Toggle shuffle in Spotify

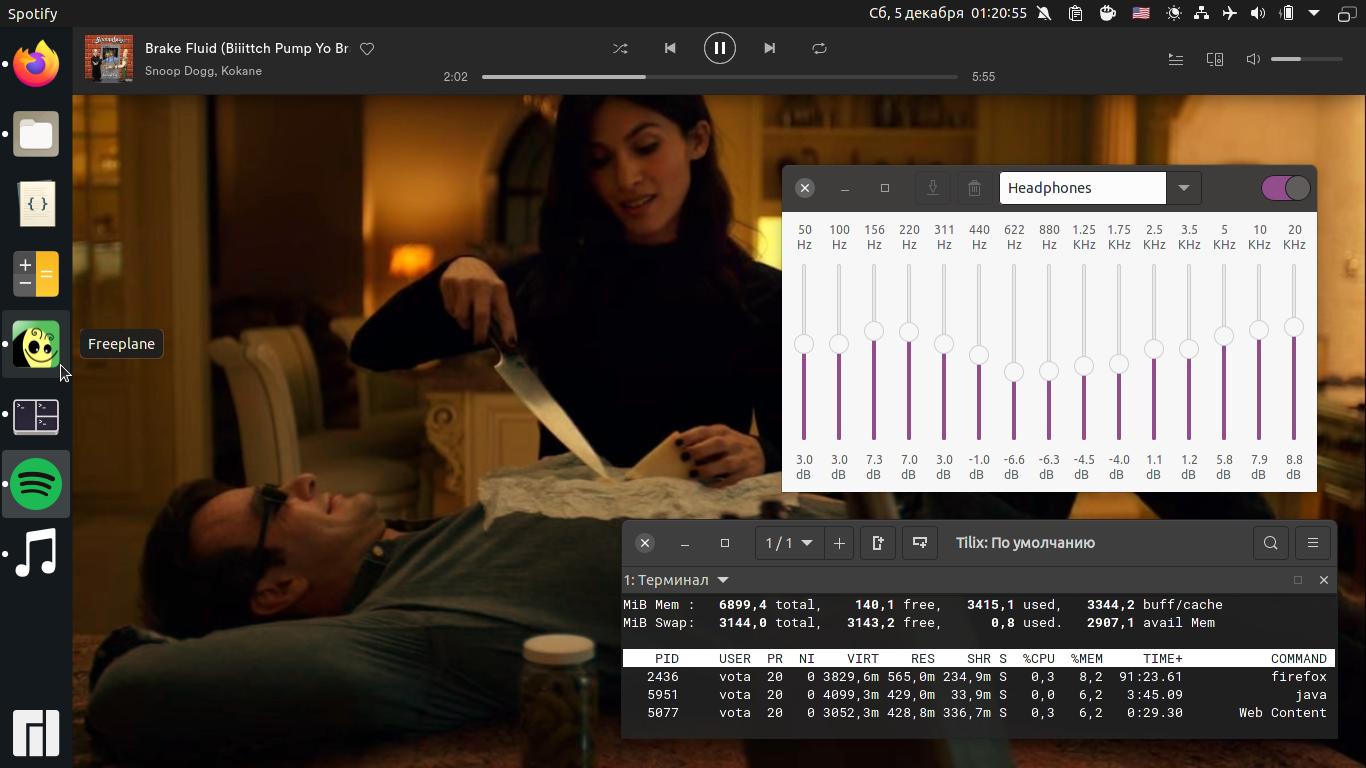pos(620,48)
